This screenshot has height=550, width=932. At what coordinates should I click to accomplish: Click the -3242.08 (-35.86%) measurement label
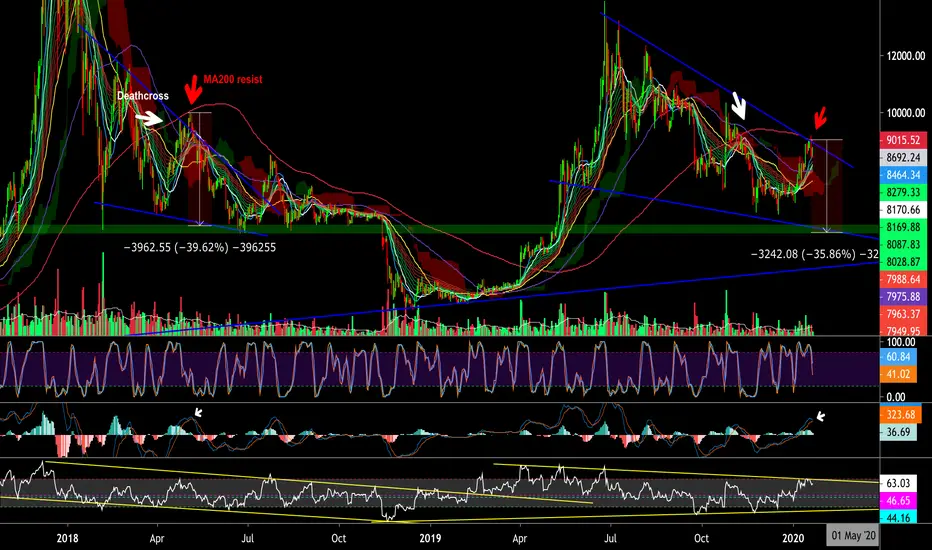(x=814, y=254)
